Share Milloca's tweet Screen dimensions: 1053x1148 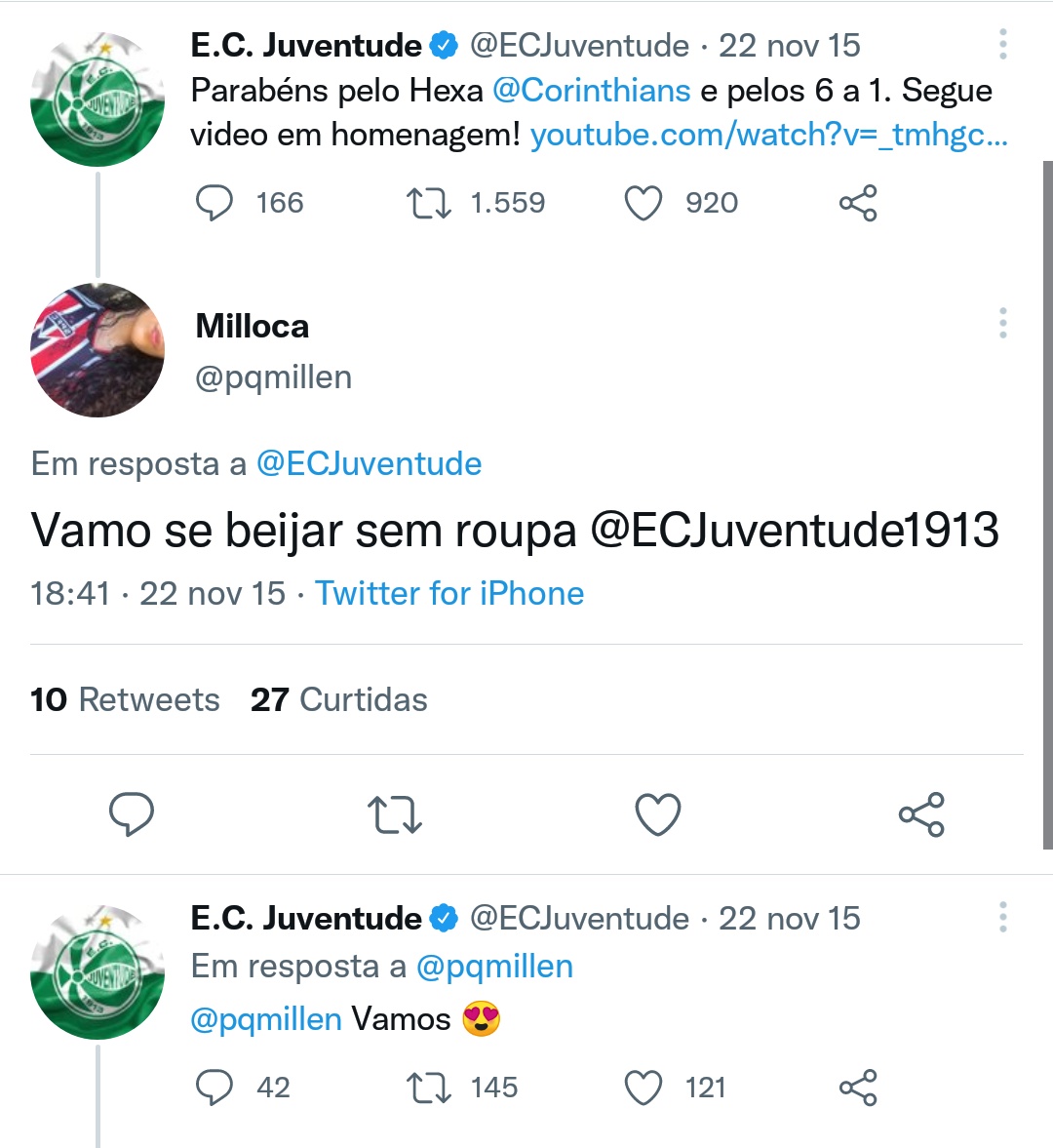(x=921, y=814)
